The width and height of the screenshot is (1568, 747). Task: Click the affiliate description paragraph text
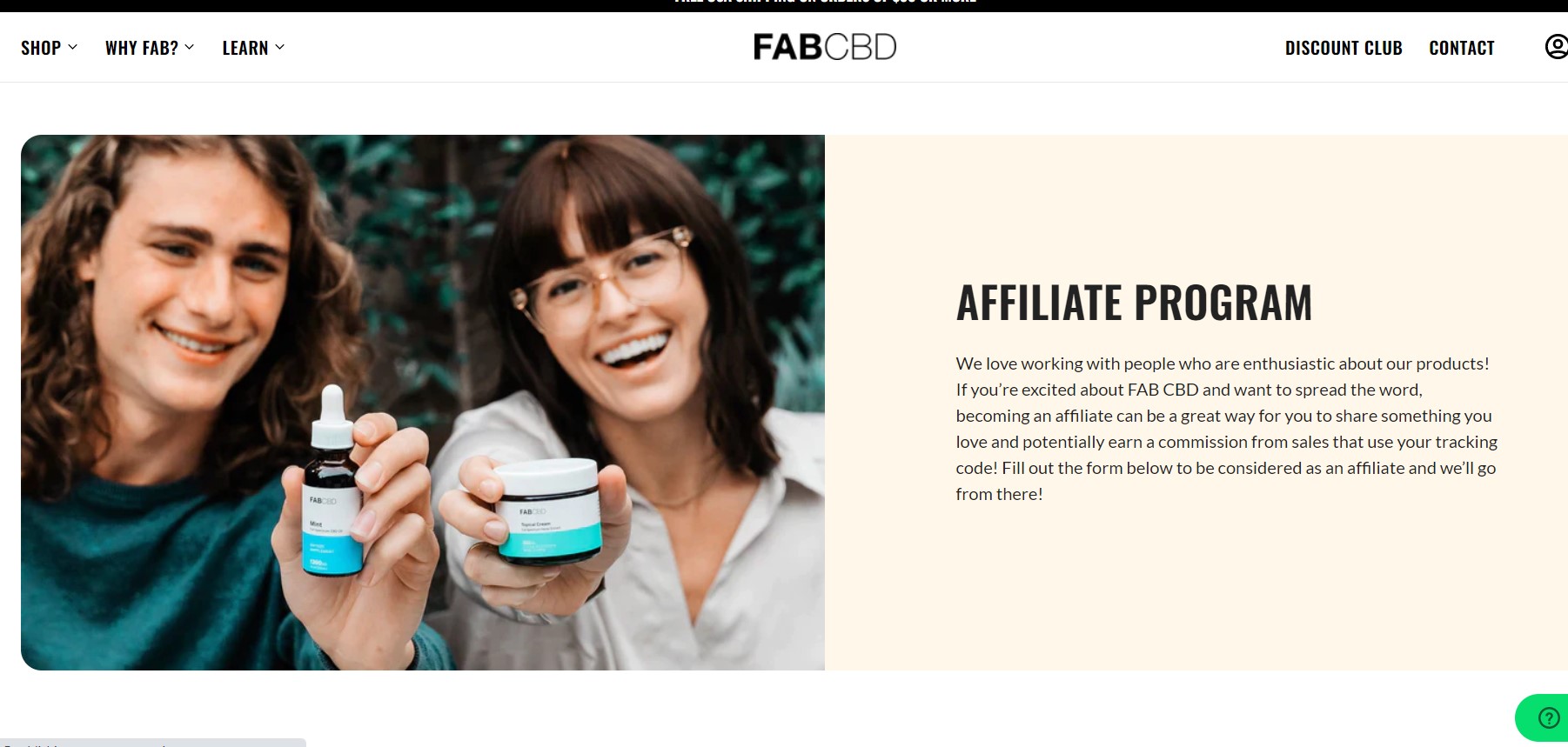[1226, 429]
